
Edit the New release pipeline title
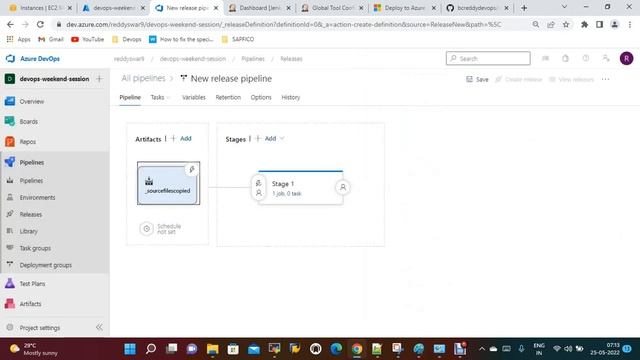pyautogui.click(x=231, y=78)
